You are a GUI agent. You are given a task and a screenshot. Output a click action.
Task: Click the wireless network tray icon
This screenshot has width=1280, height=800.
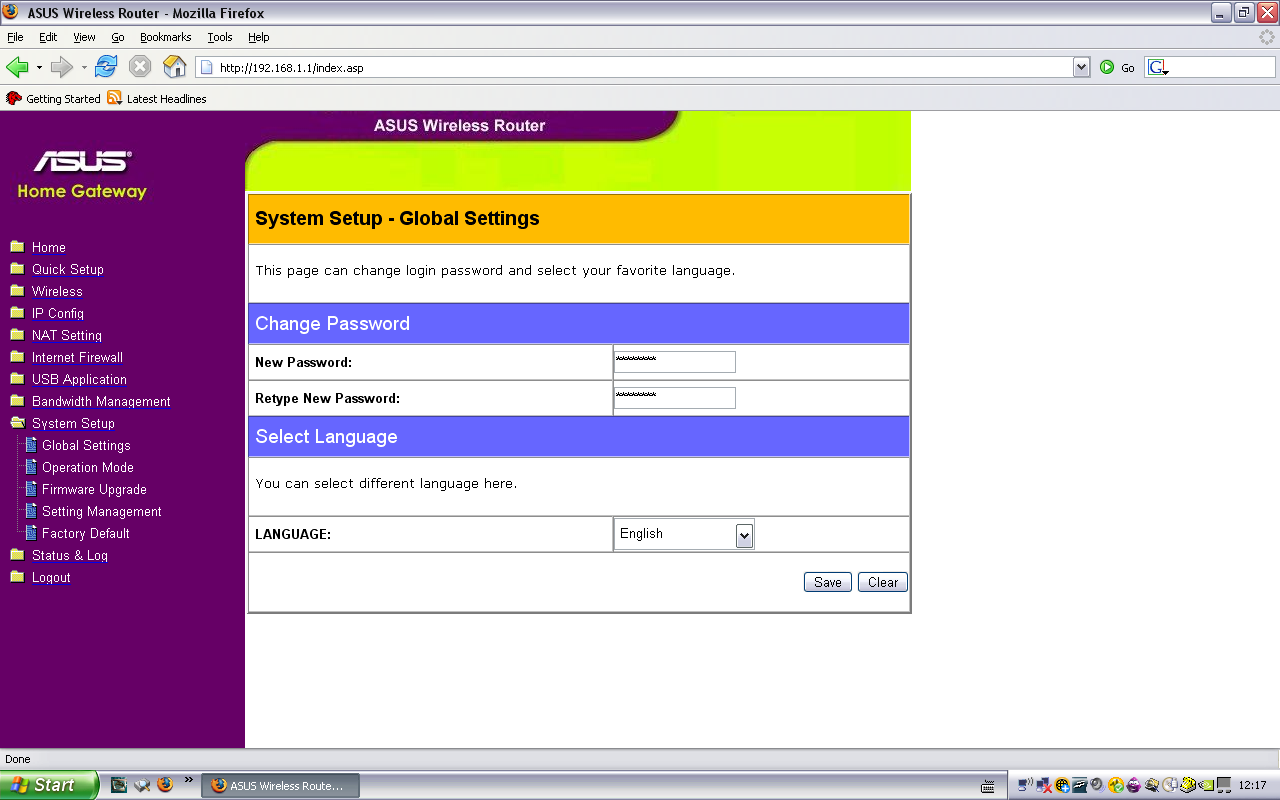[1025, 785]
